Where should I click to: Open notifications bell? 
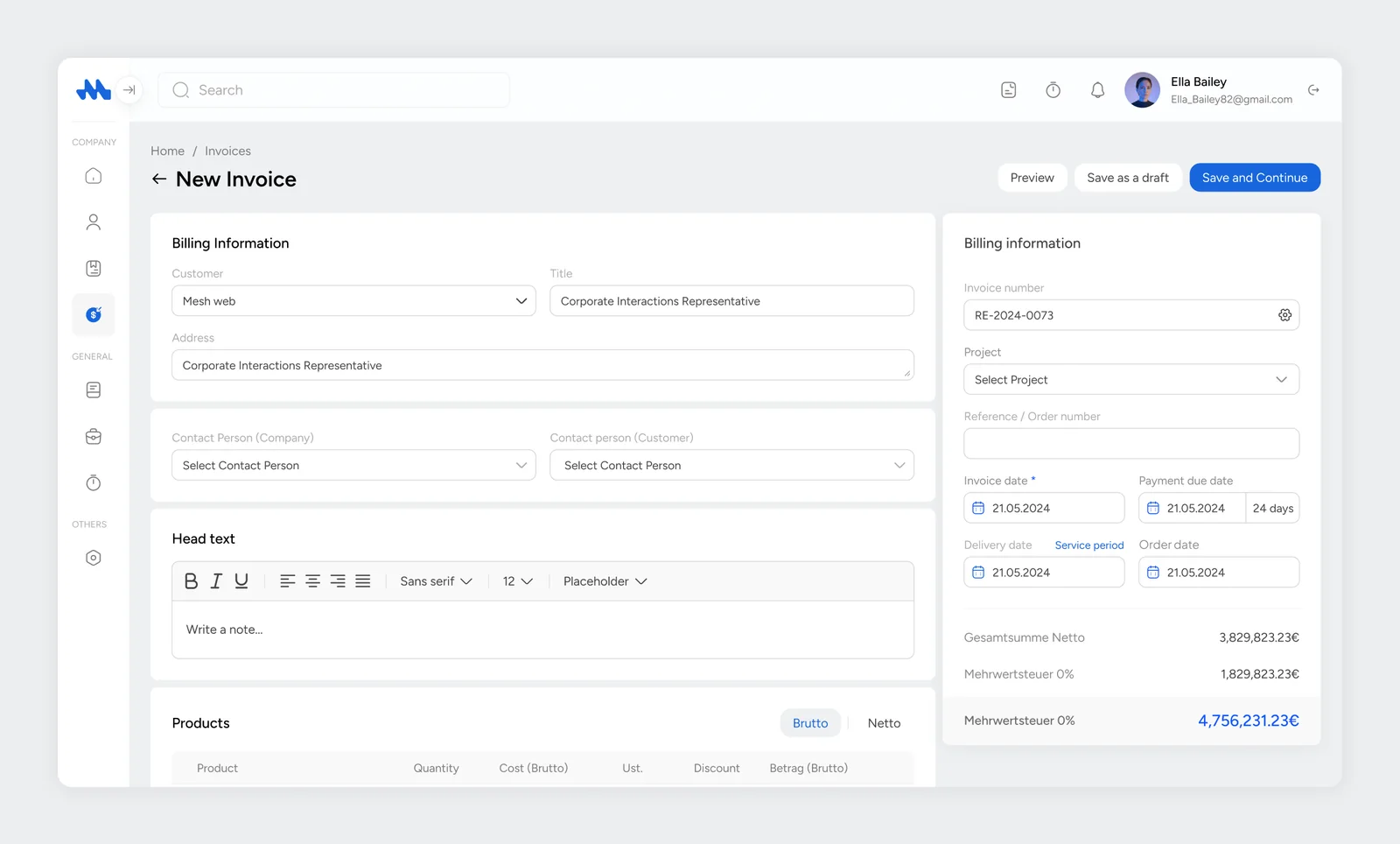pos(1097,90)
